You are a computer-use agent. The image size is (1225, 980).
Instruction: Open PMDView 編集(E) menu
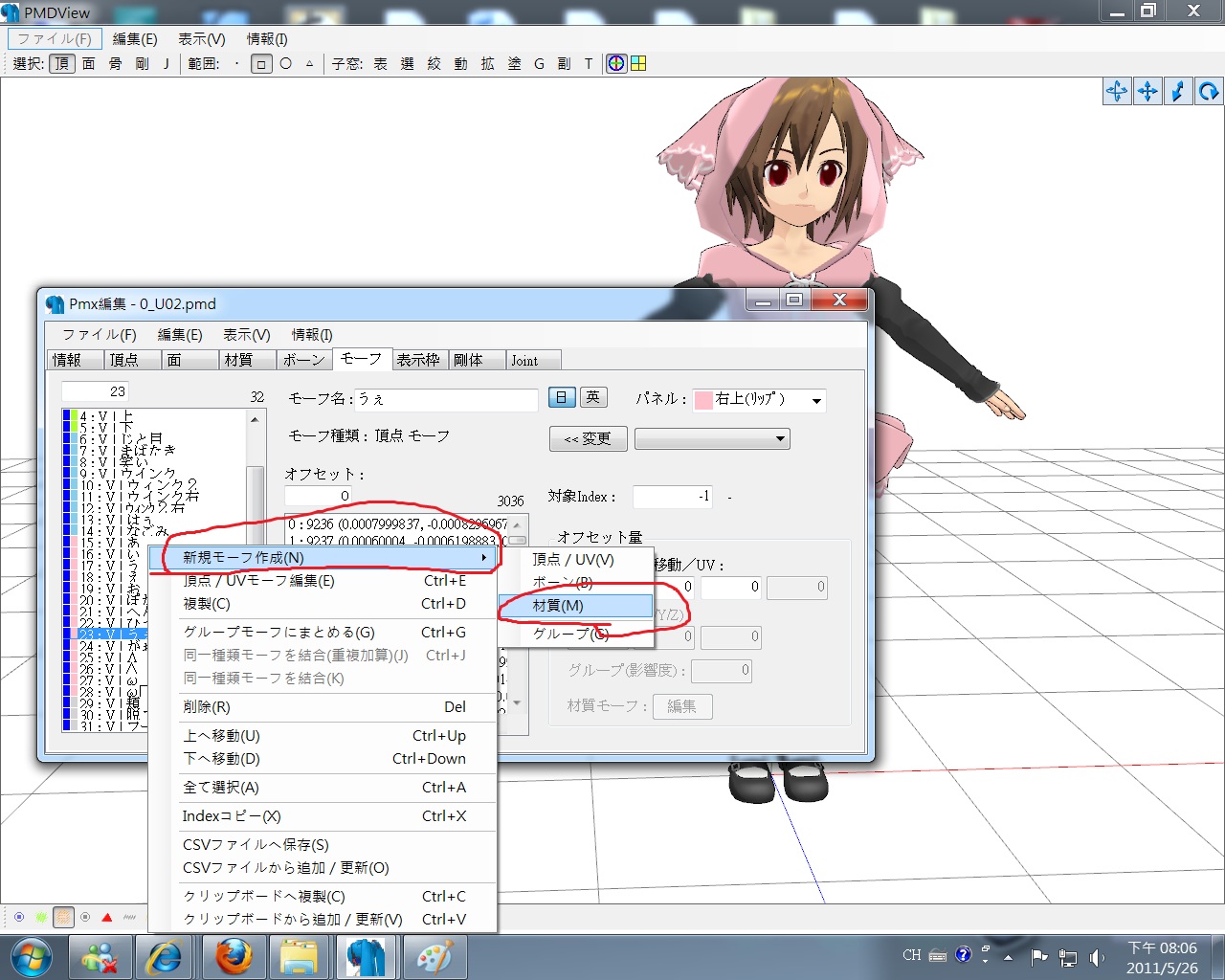[135, 39]
